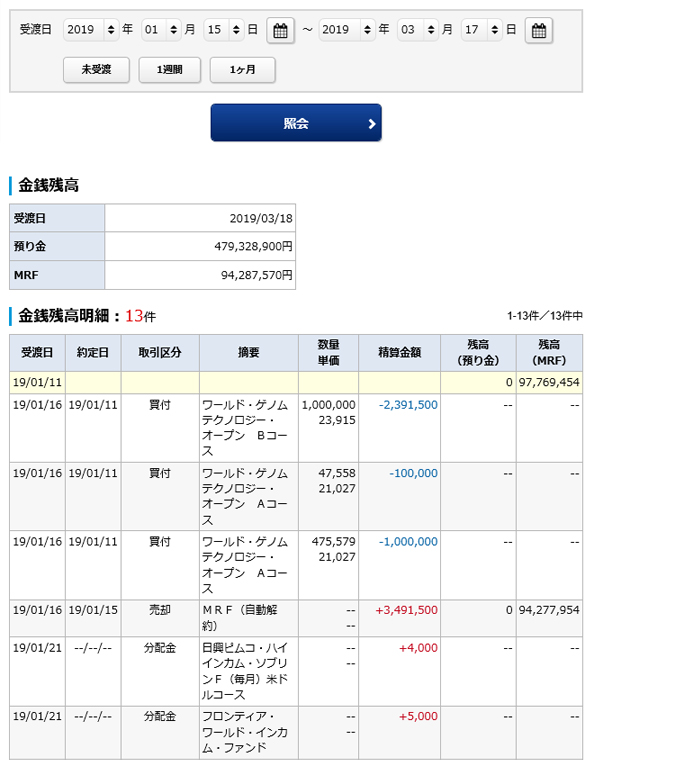Click the -100,000 settlement amount
The image size is (680, 760).
click(x=413, y=473)
